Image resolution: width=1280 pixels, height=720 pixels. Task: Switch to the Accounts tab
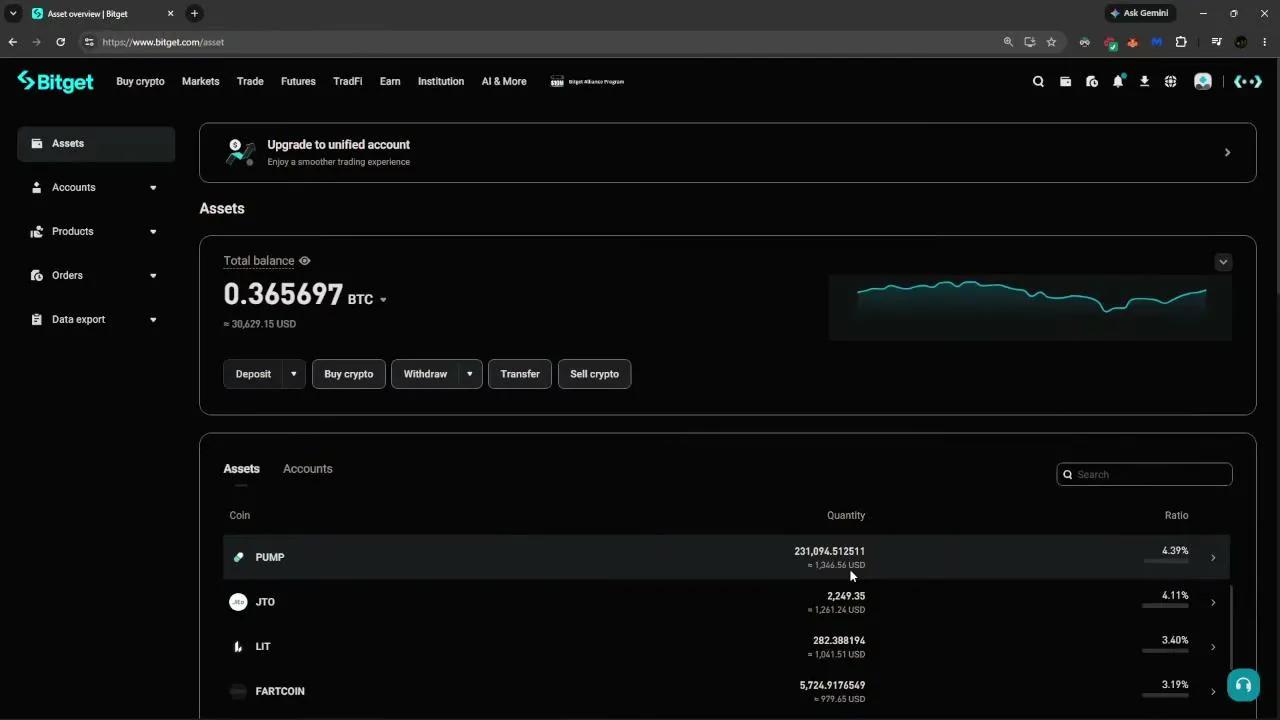pyautogui.click(x=308, y=469)
